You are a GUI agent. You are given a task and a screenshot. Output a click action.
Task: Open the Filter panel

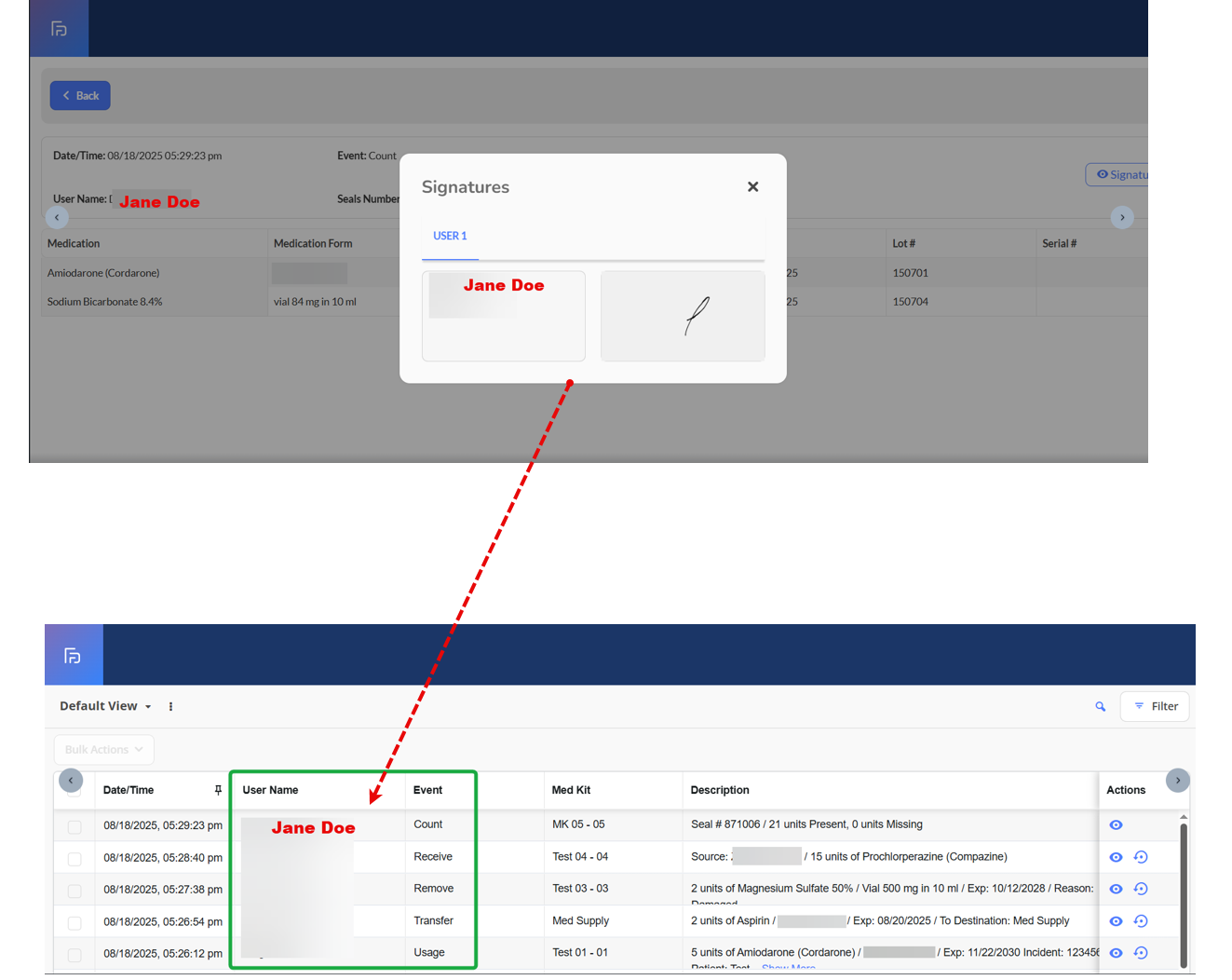click(x=1155, y=707)
